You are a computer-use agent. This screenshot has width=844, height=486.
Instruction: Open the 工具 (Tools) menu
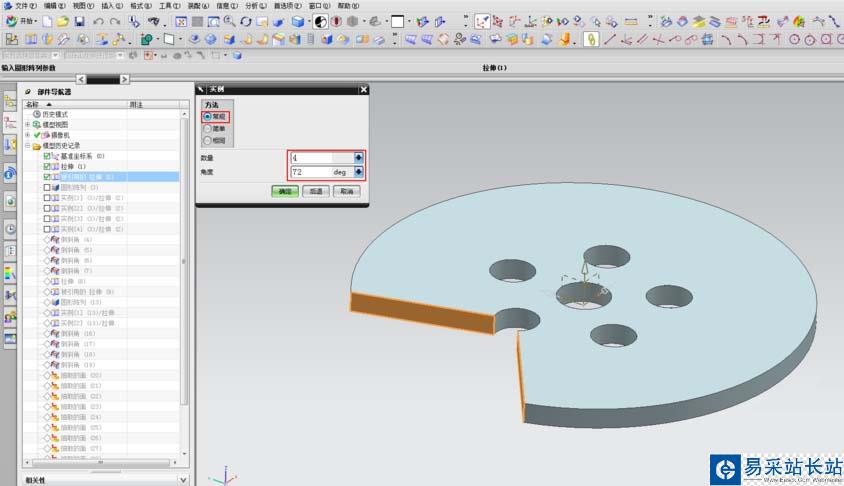pyautogui.click(x=169, y=5)
